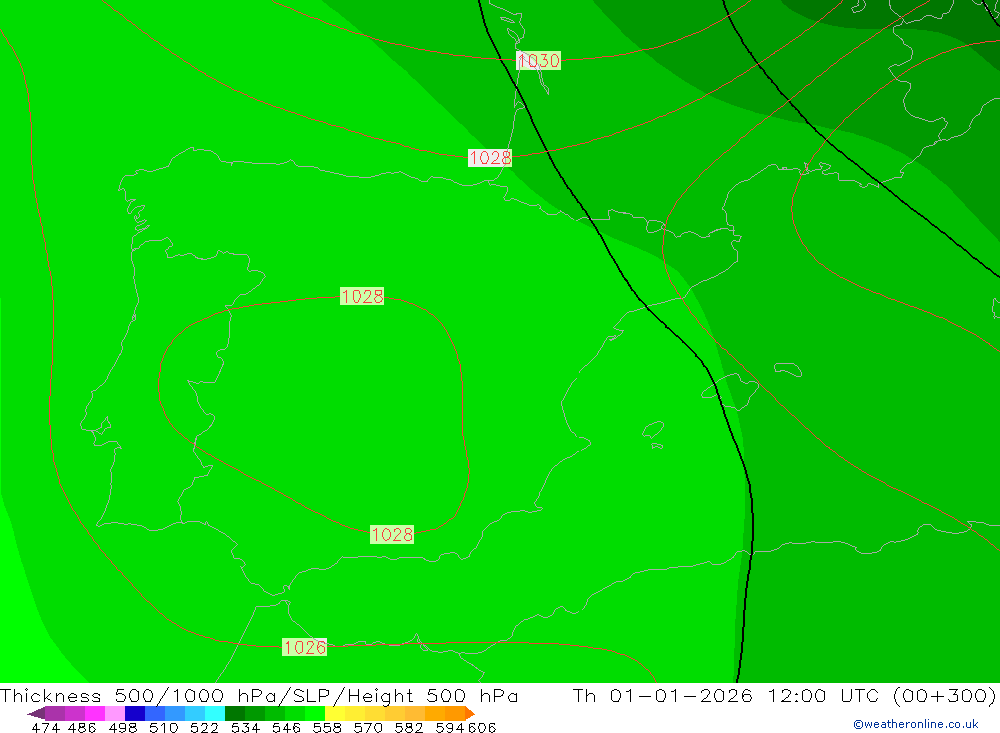Click the Th 01-01-2026 12:00 UTC timestamp

[x=784, y=695]
